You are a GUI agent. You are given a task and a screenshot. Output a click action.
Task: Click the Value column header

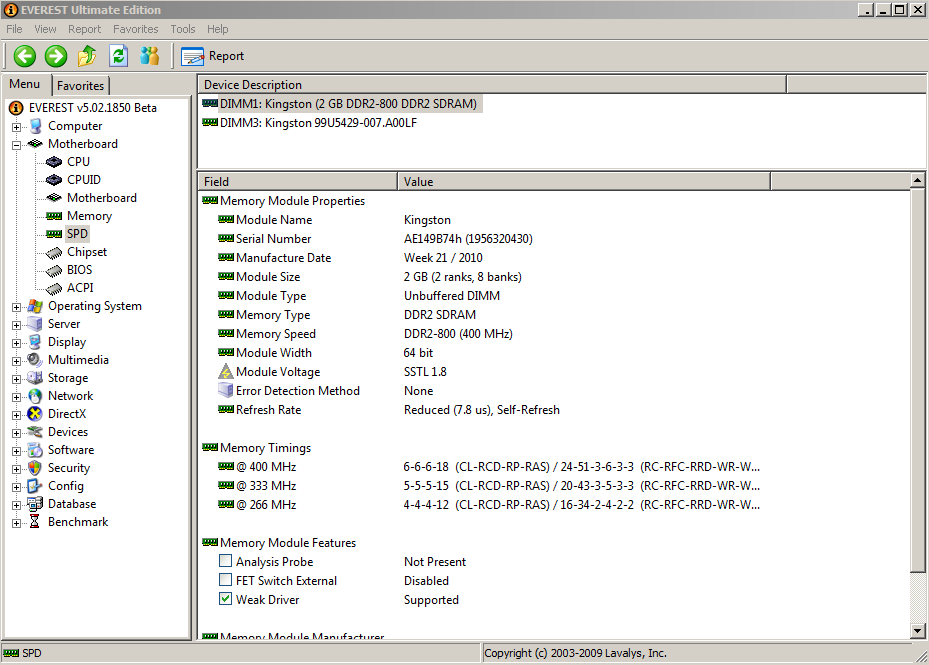pos(583,181)
